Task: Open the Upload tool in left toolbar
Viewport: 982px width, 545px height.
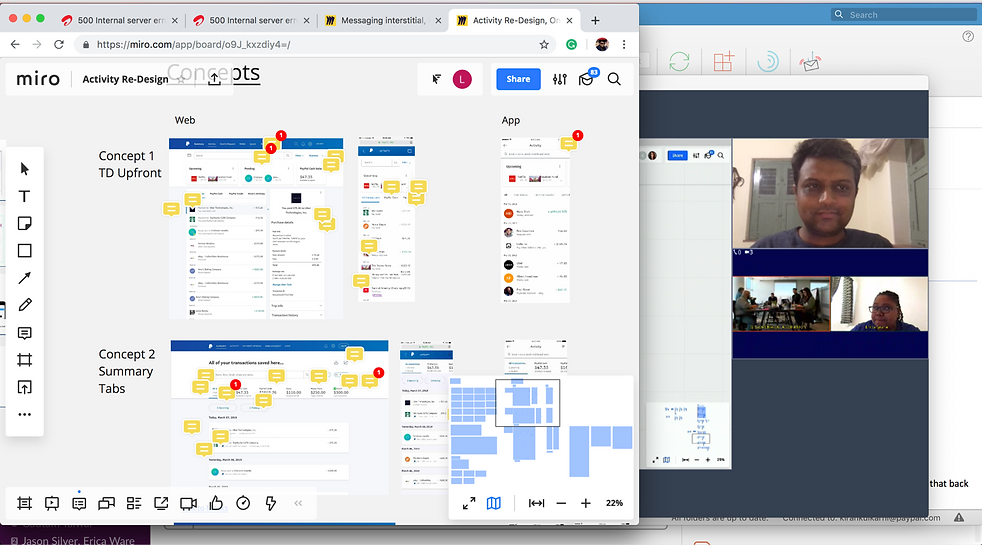Action: click(24, 387)
